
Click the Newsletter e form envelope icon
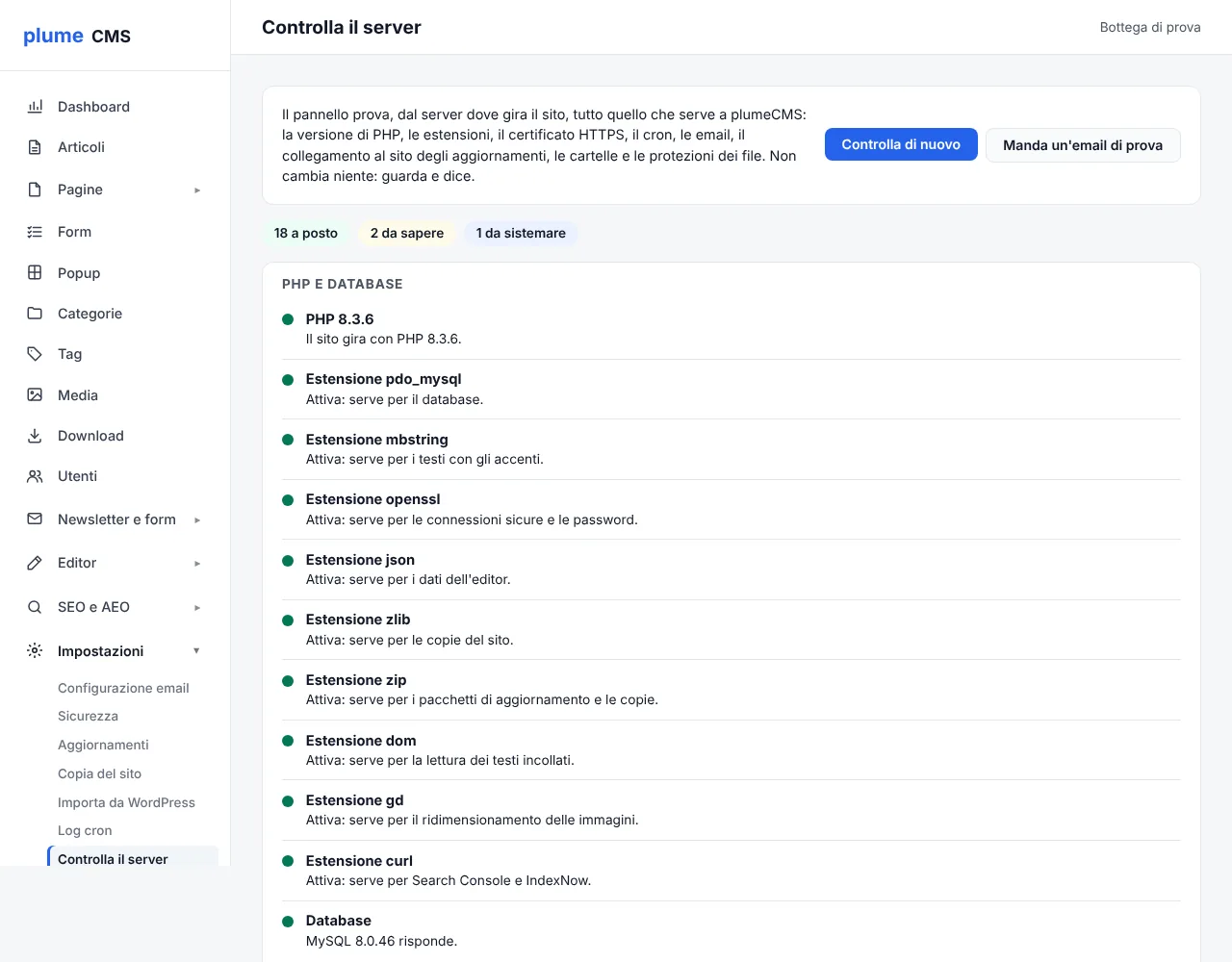tap(35, 519)
